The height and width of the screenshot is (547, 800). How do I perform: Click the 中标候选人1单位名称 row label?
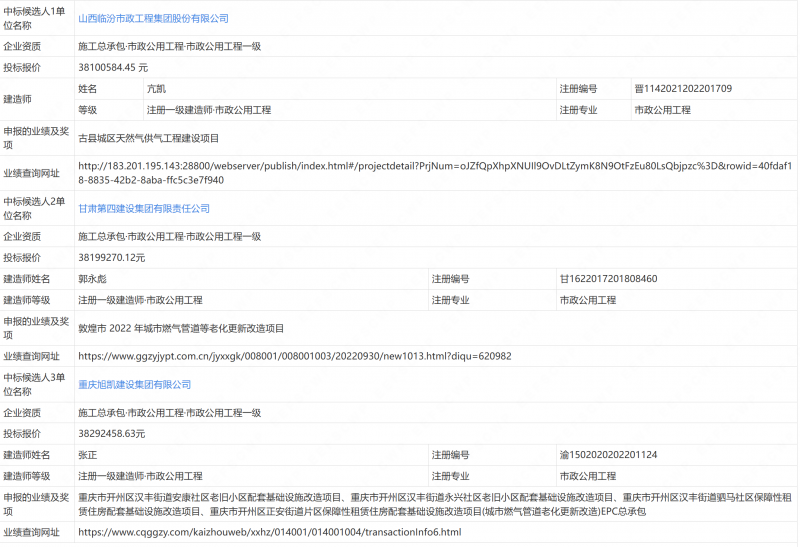tap(35, 18)
